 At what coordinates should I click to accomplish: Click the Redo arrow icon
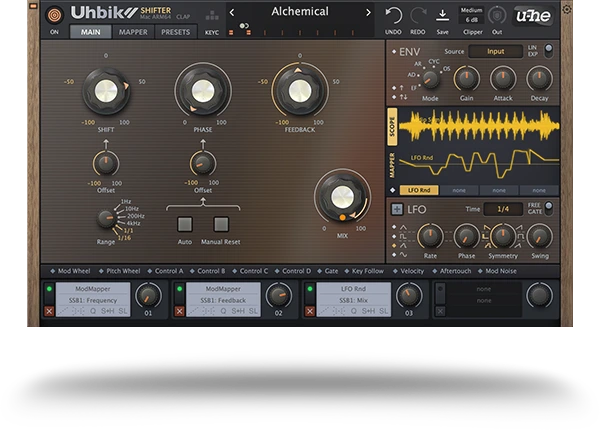[x=417, y=15]
